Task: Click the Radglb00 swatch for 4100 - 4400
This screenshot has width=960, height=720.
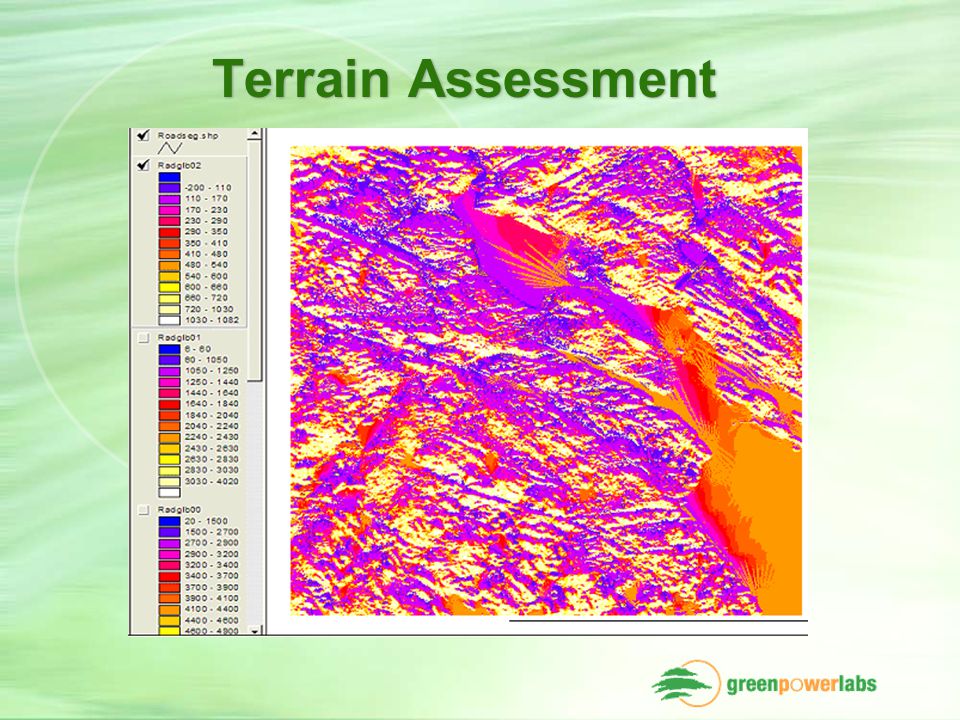Action: [170, 609]
